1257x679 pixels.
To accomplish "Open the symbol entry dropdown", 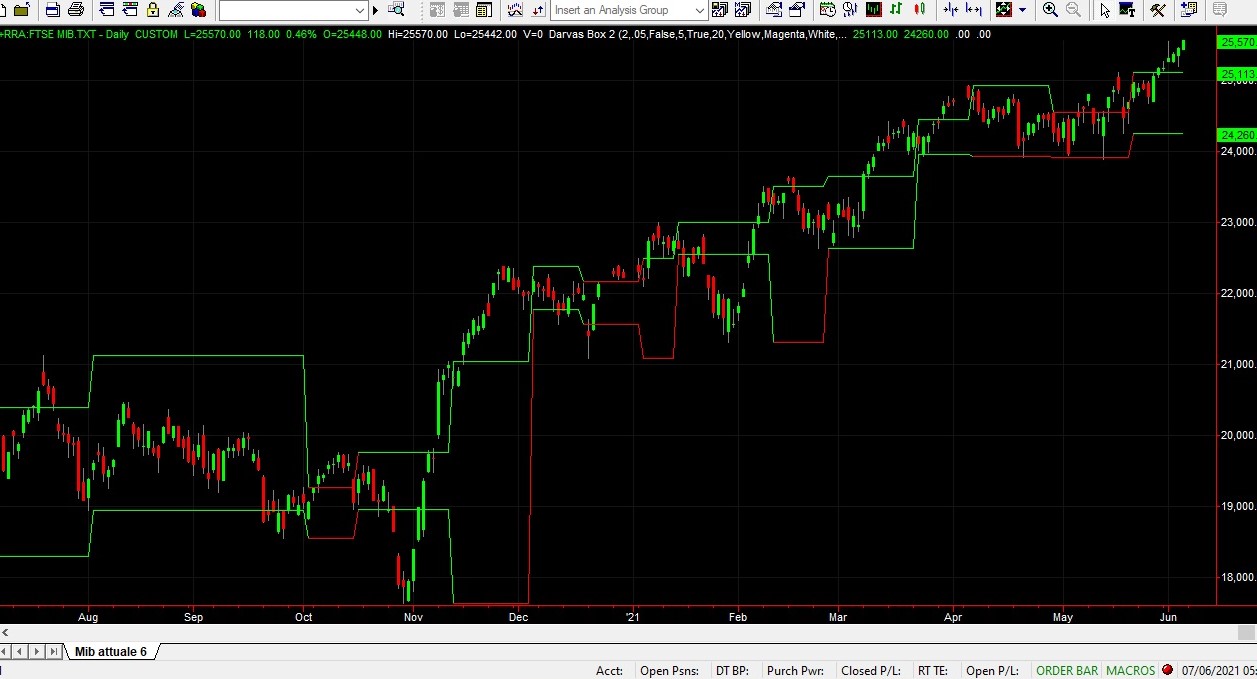I will [360, 11].
